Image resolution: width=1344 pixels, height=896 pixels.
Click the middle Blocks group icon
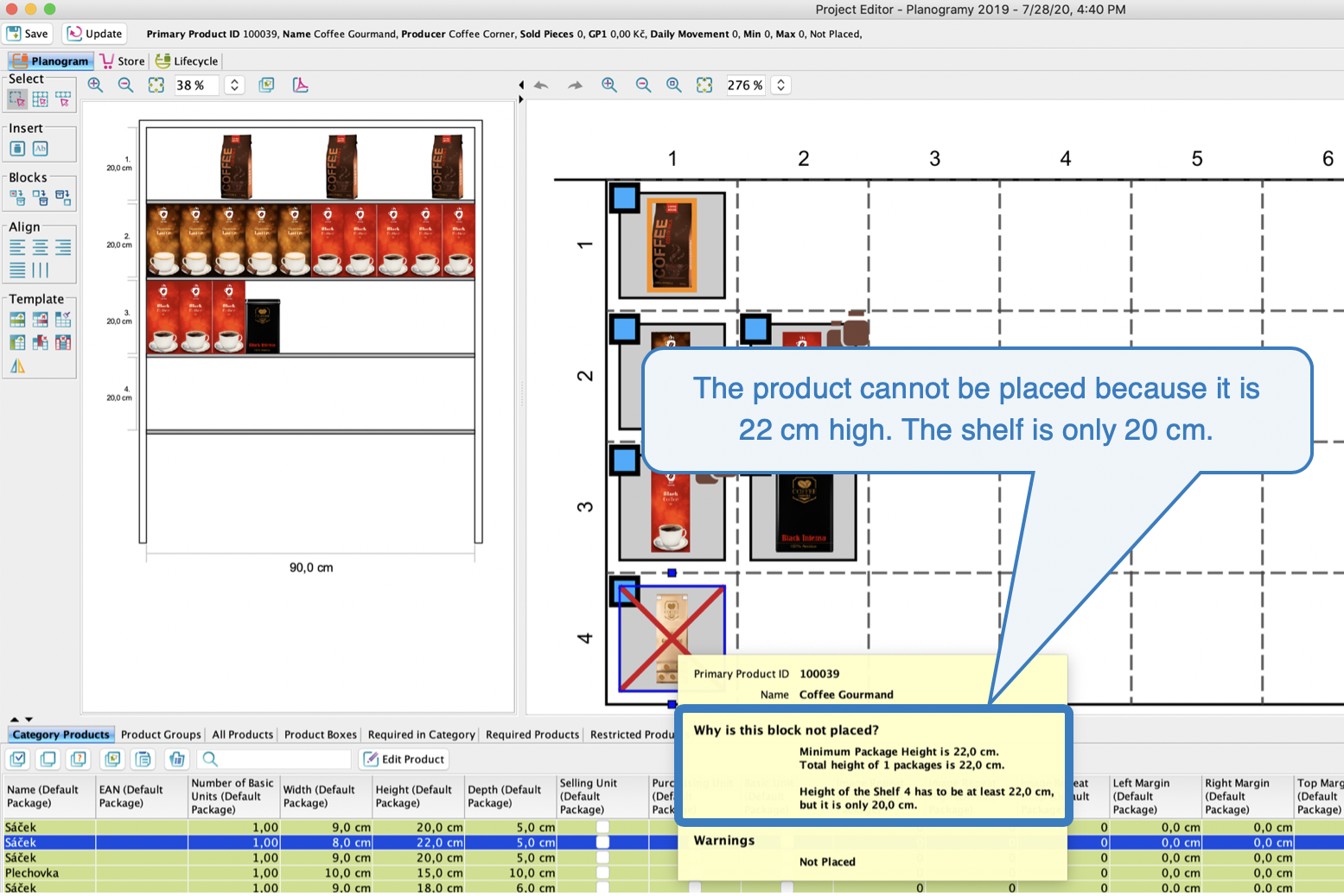41,198
